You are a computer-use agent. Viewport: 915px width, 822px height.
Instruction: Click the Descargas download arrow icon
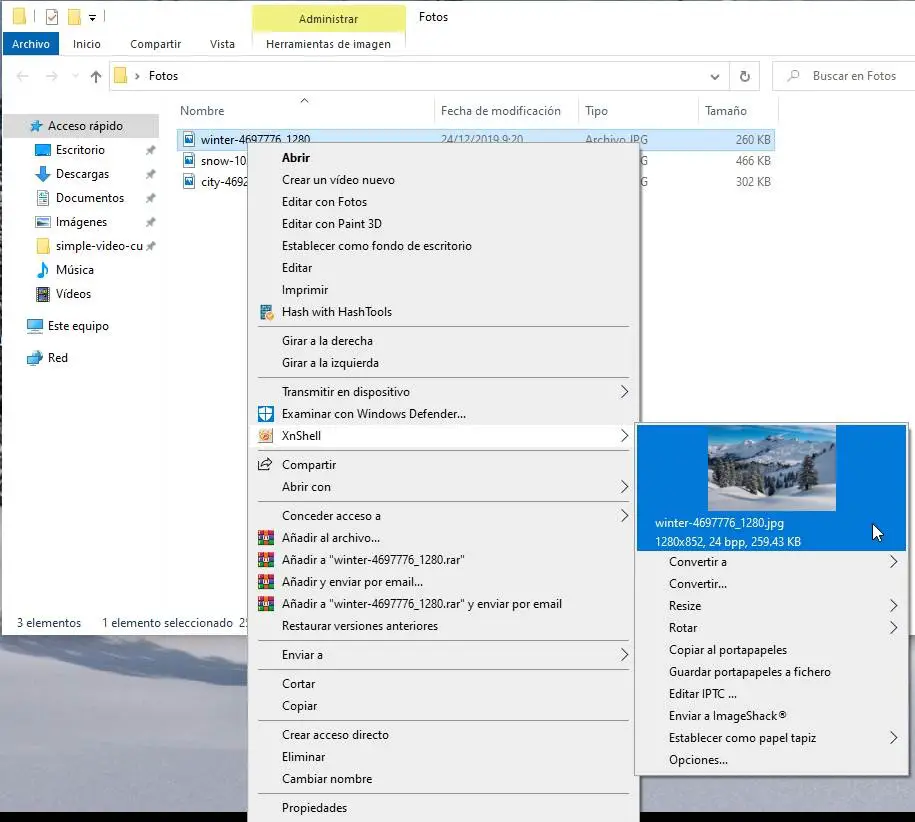[x=43, y=174]
